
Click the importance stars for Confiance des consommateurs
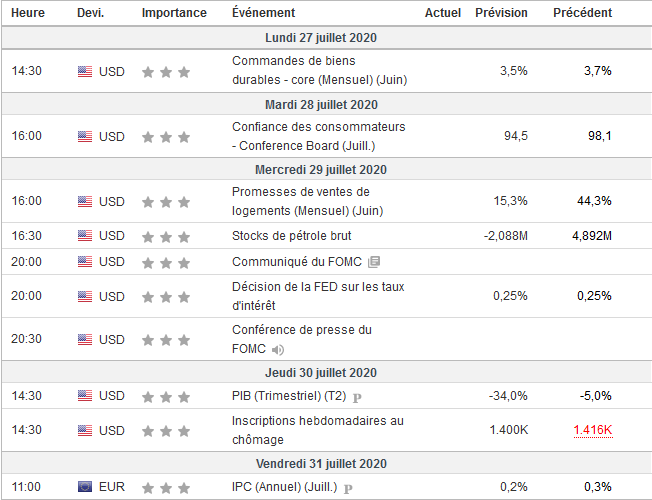pyautogui.click(x=166, y=137)
